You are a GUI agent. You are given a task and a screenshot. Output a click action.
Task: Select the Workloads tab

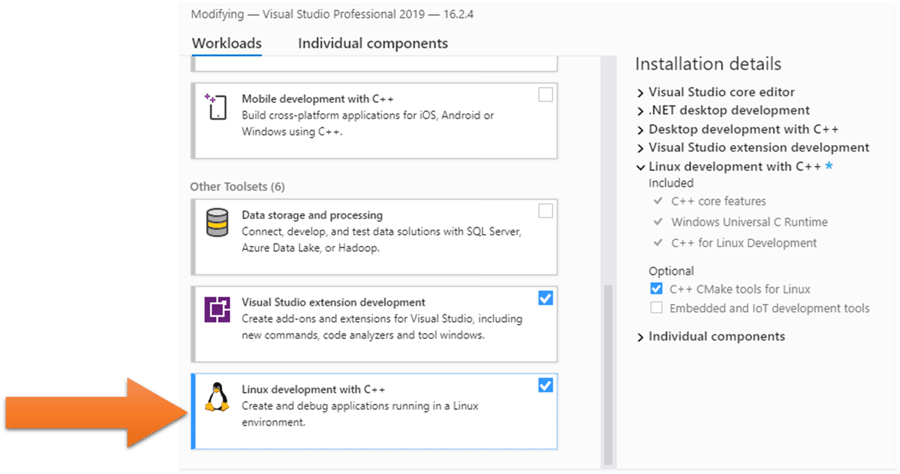227,43
